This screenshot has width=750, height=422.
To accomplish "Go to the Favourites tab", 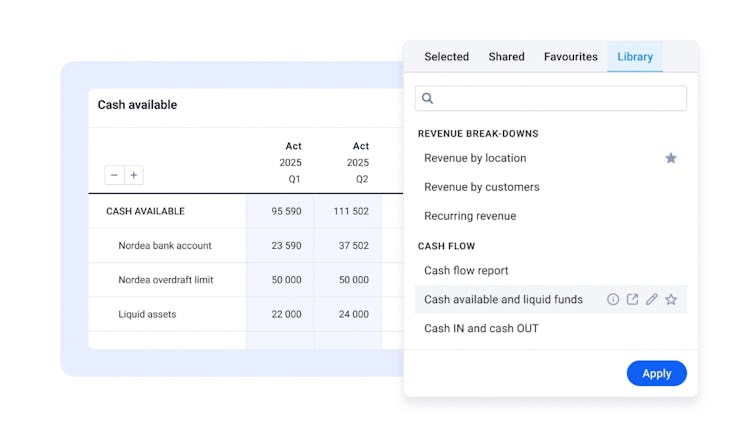I will 571,57.
